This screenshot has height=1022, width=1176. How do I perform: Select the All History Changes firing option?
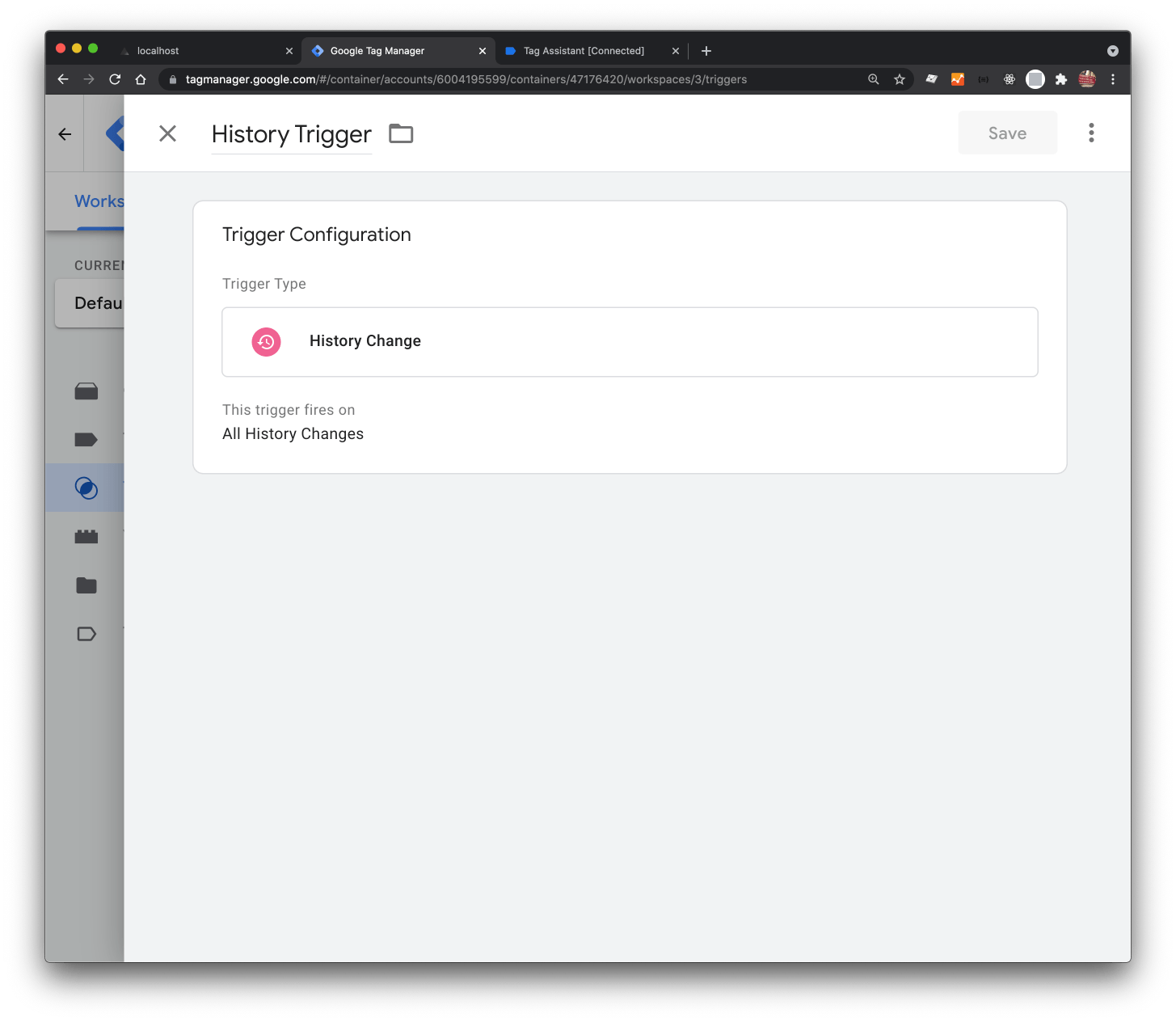click(293, 433)
